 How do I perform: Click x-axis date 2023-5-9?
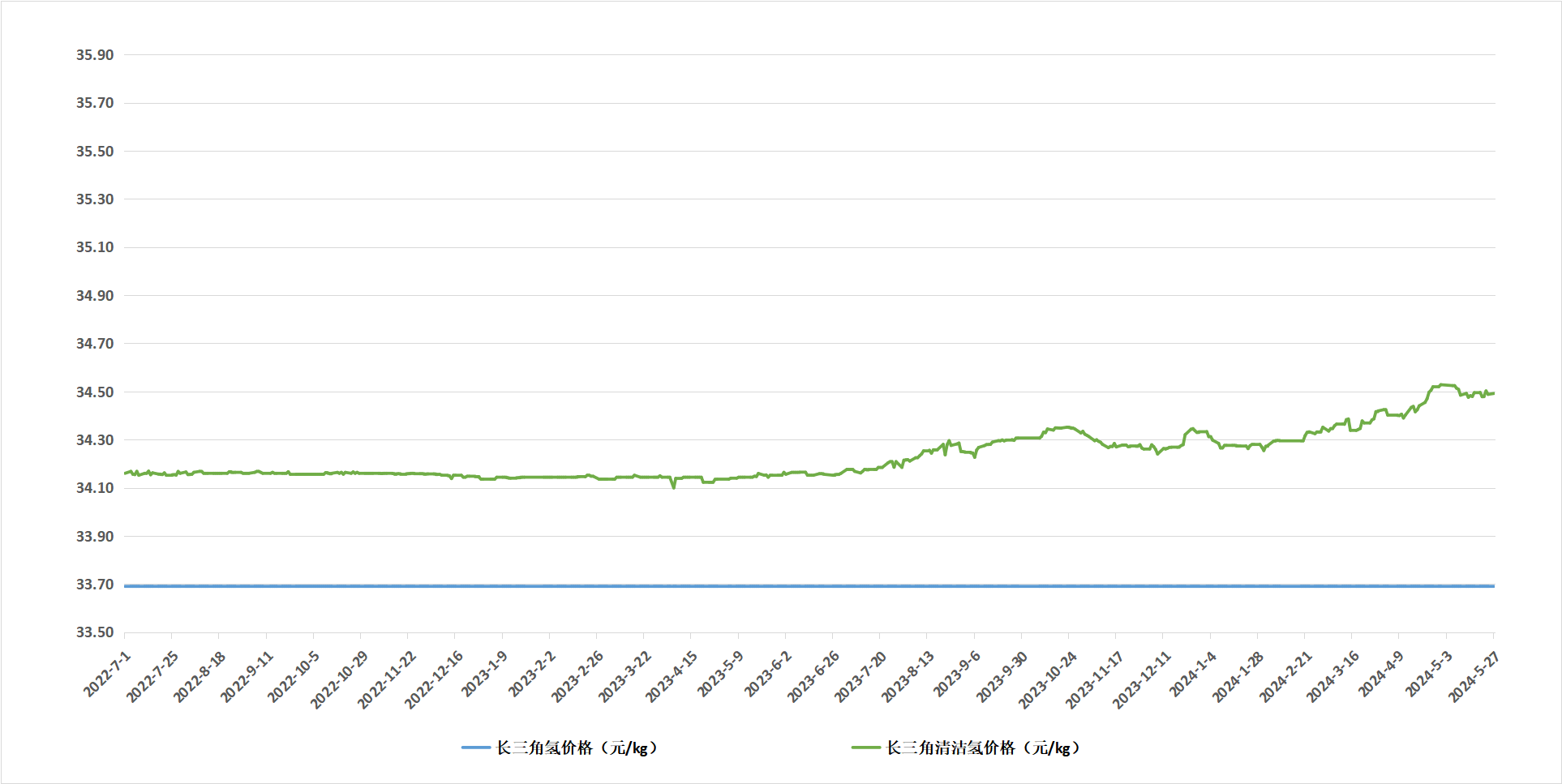pos(719,674)
